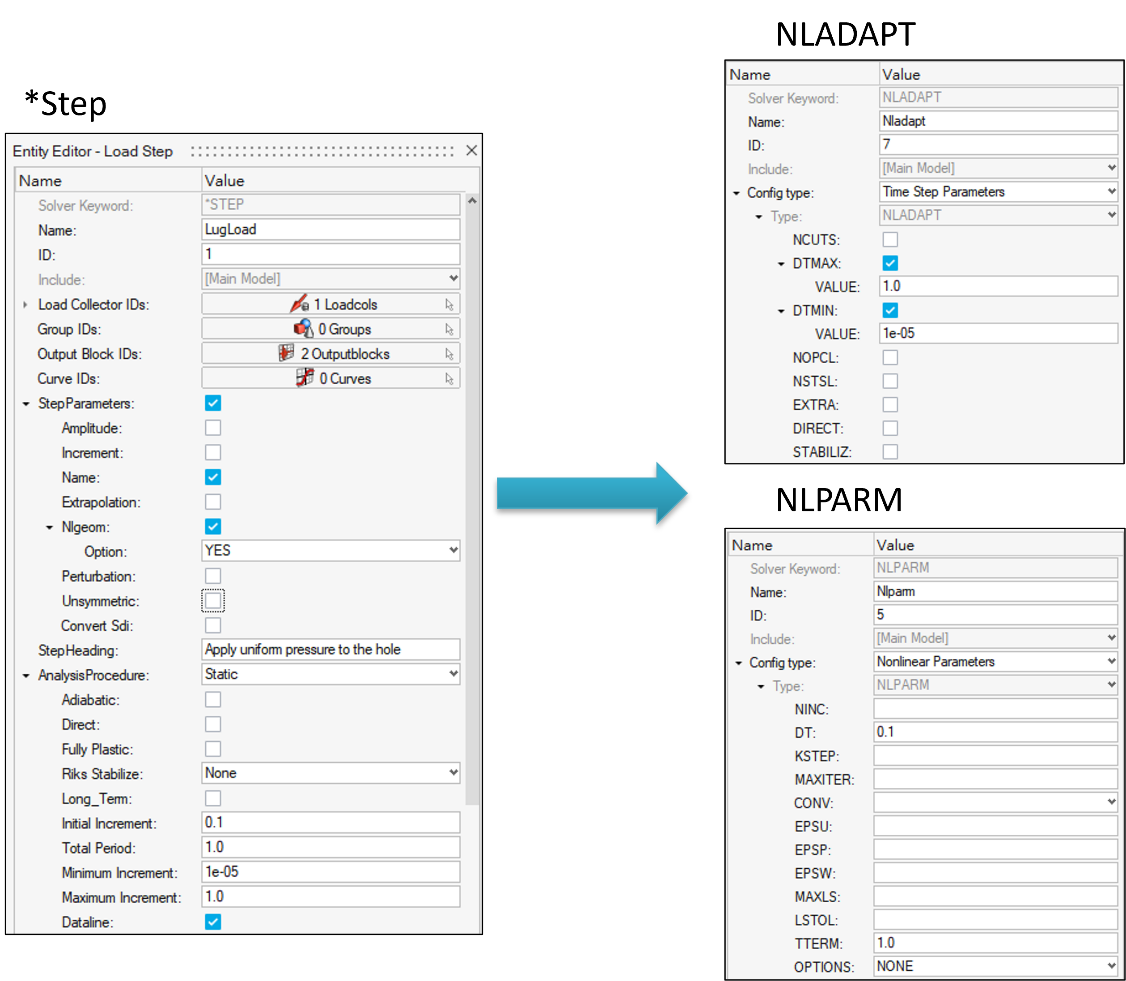Open the Time Step Parameters config type dropdown

pos(998,192)
